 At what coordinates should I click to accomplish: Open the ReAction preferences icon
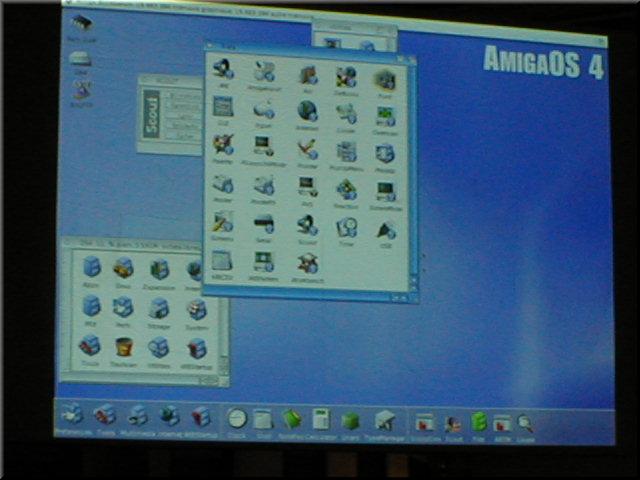[x=347, y=190]
